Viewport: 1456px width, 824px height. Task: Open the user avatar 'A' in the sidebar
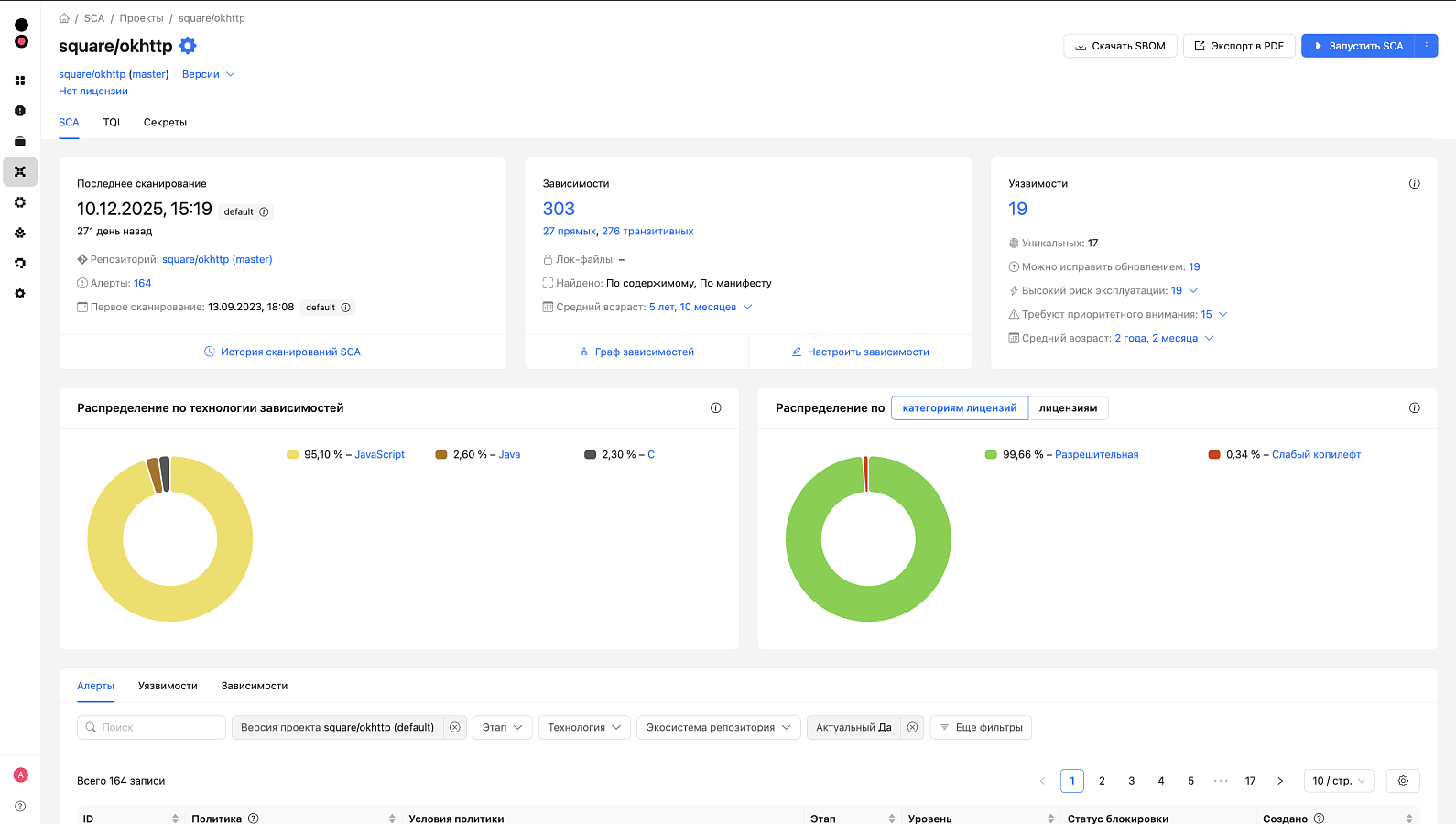[20, 775]
